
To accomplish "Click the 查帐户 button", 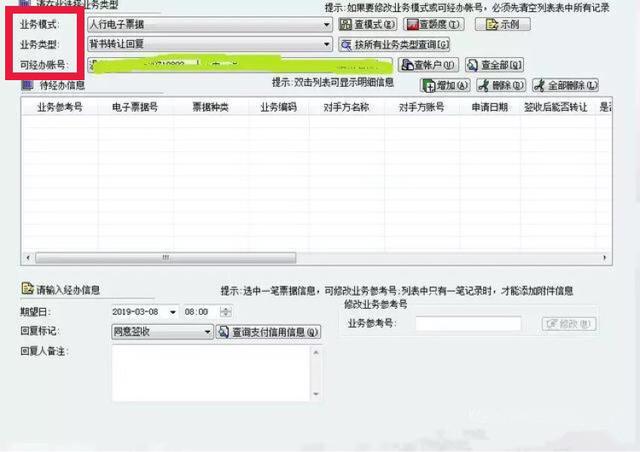I will point(429,65).
